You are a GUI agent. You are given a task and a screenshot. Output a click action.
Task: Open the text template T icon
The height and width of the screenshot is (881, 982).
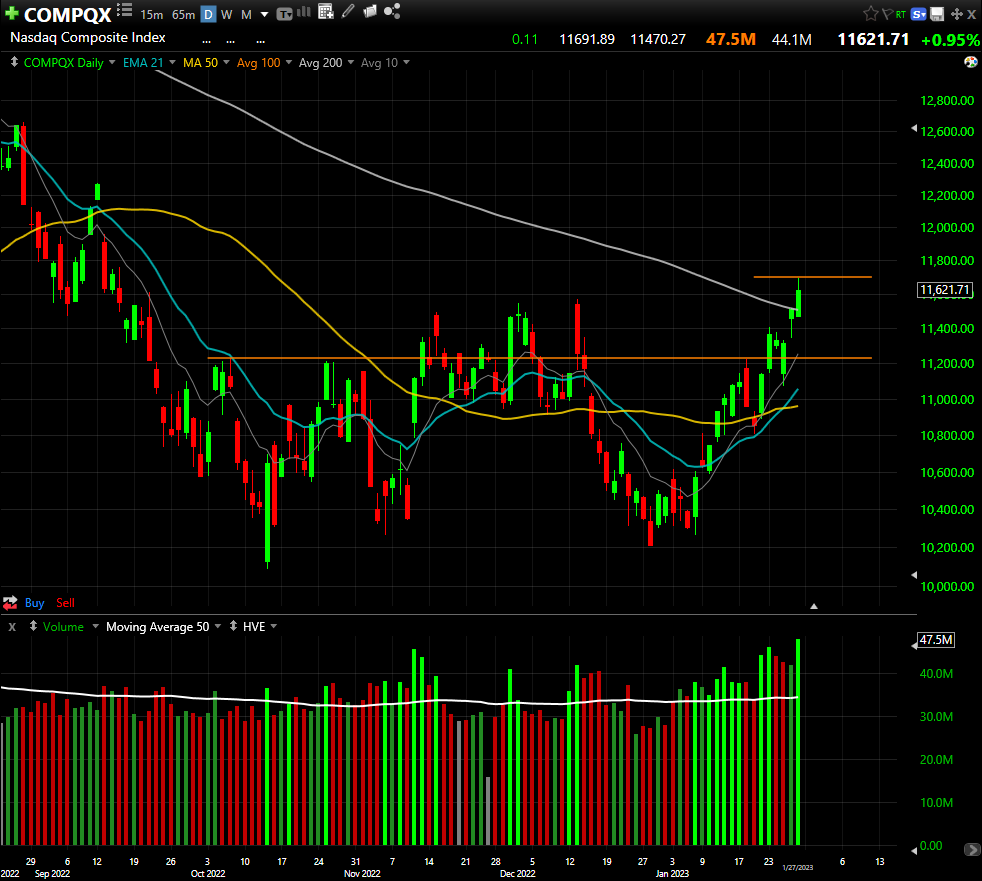pyautogui.click(x=284, y=14)
